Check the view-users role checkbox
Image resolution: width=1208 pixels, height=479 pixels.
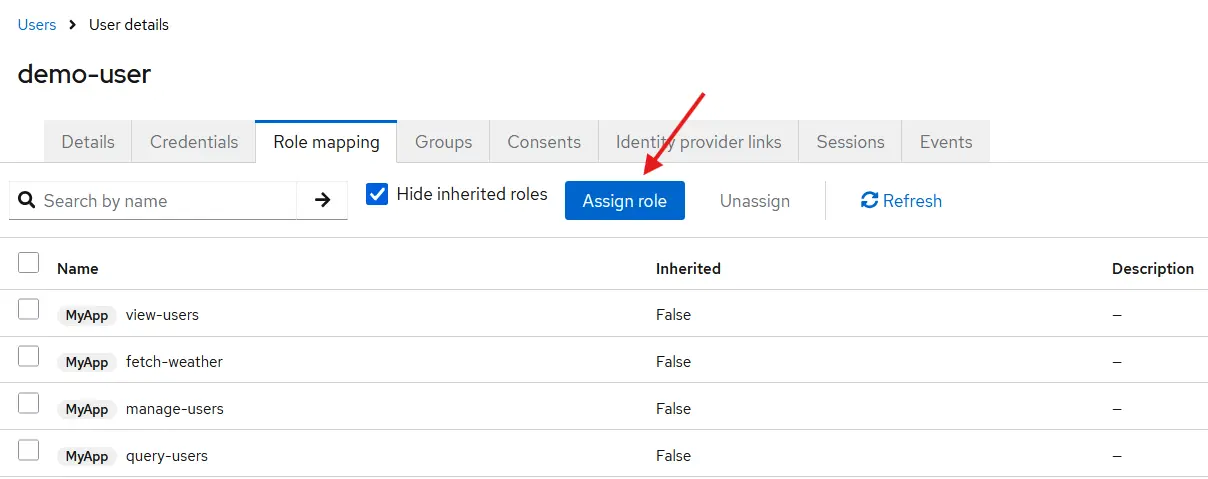tap(29, 310)
